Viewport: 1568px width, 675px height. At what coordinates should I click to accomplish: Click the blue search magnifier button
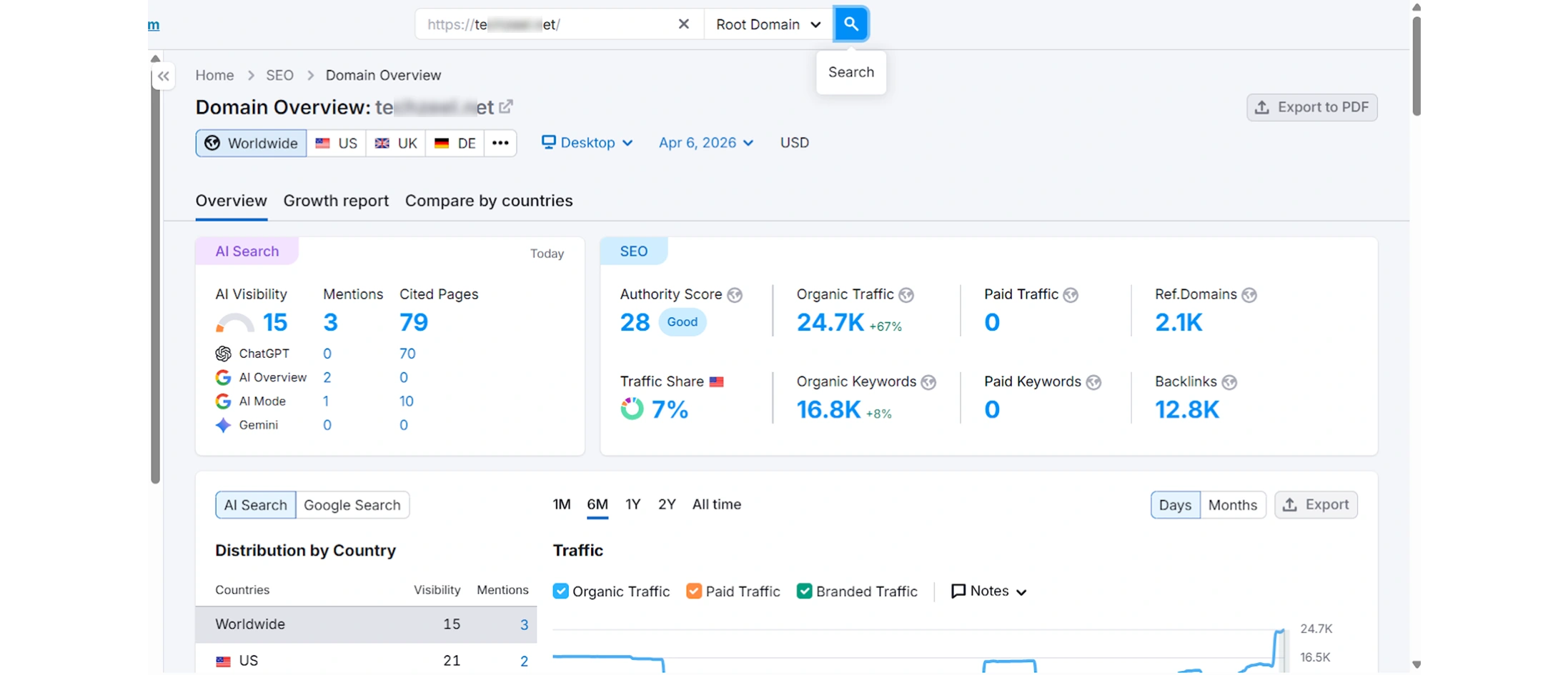click(x=850, y=24)
